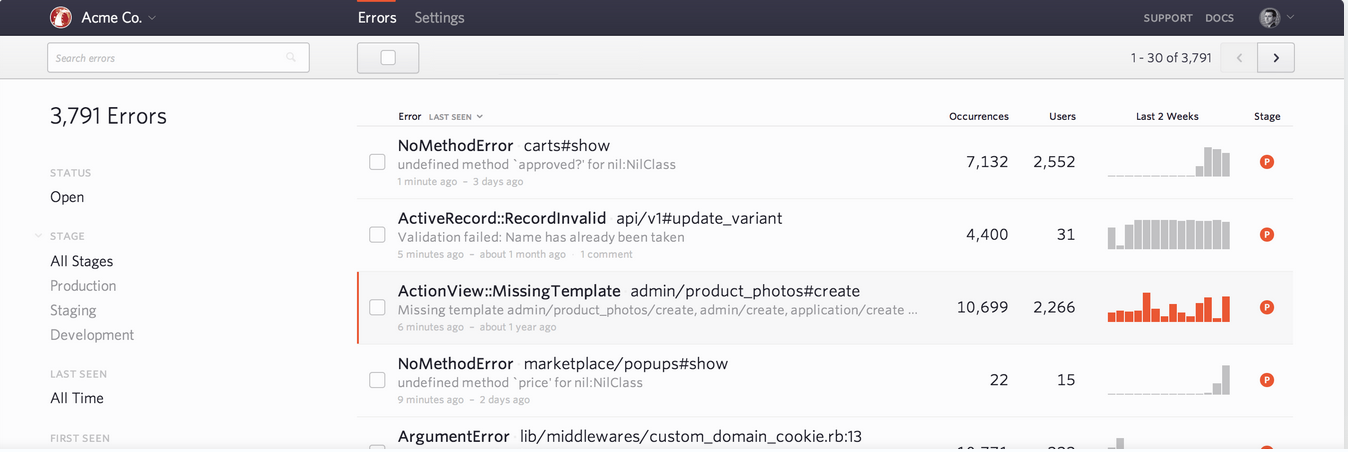Check the marketplace/popups#show row checkbox

(377, 380)
